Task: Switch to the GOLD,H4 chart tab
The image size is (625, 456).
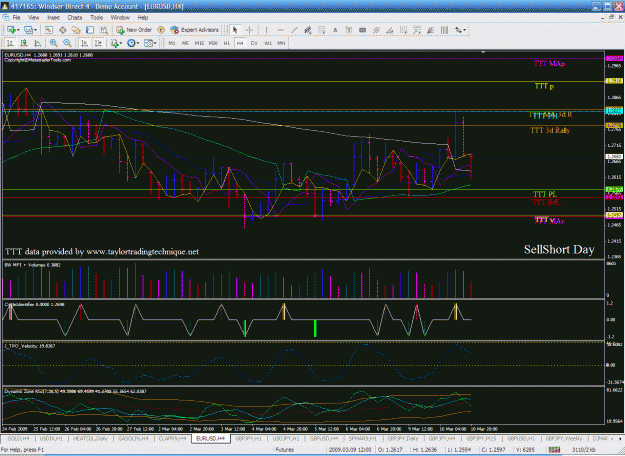Action: [18, 438]
